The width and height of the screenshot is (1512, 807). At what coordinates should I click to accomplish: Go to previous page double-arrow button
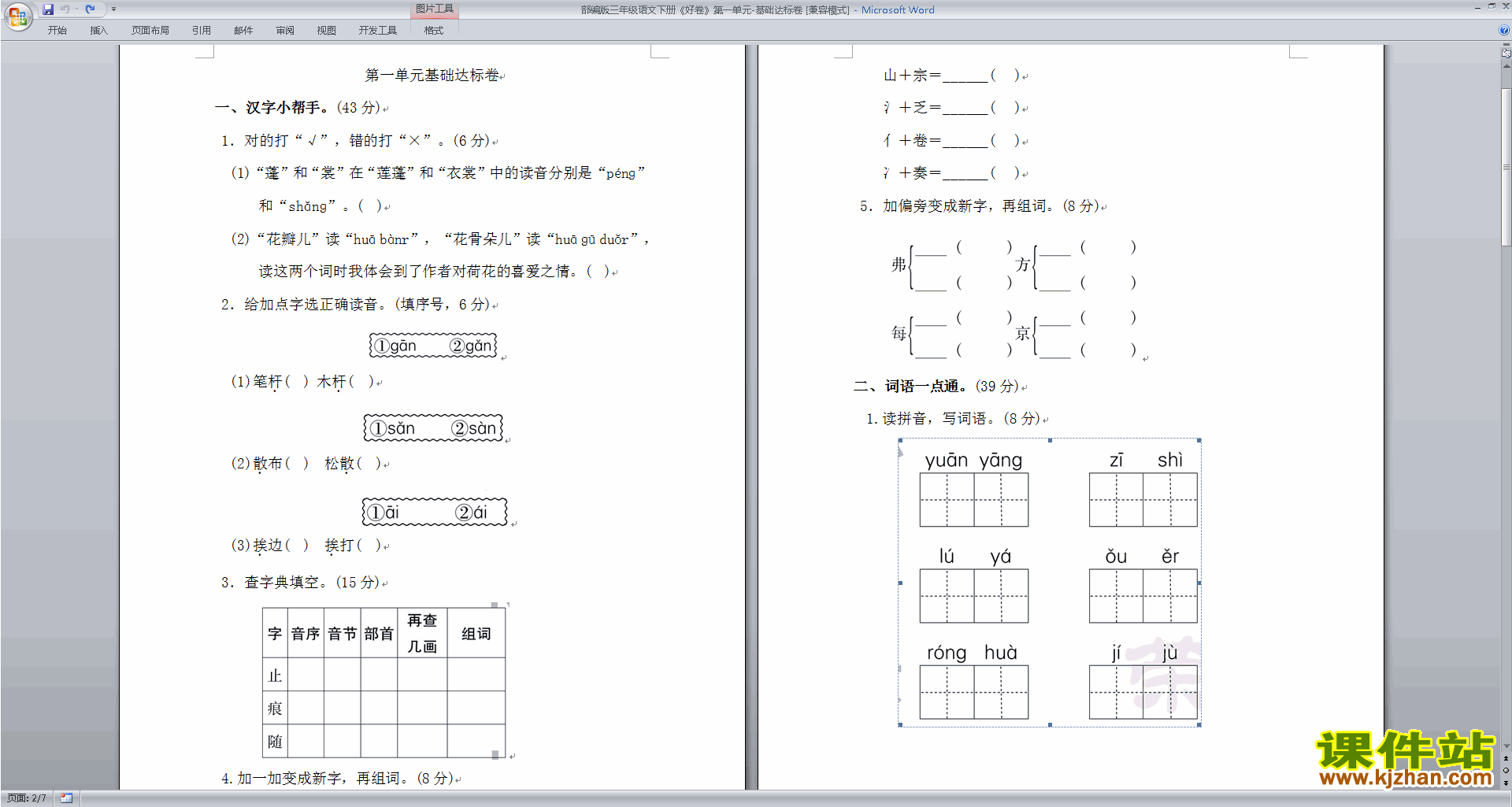1506,759
